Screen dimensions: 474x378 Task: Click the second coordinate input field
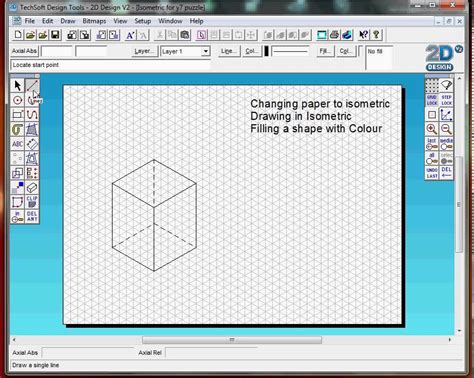(91, 51)
